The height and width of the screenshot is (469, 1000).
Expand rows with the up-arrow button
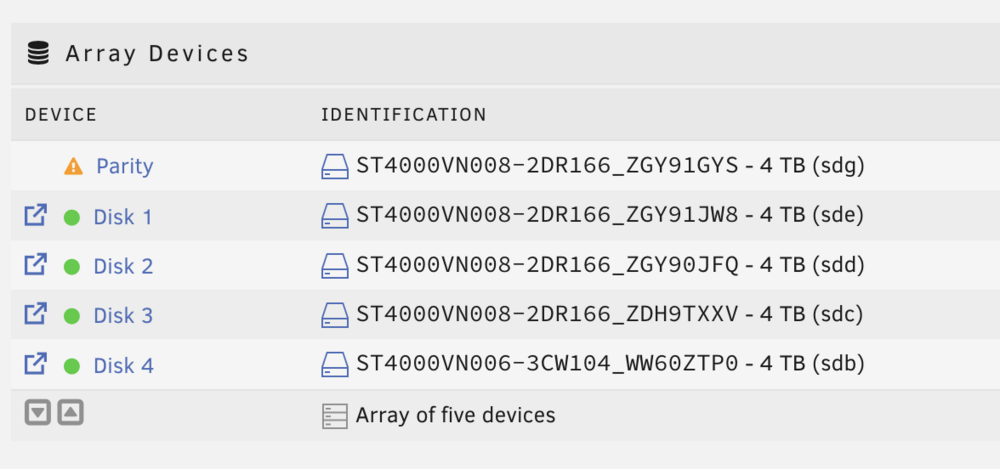70,413
